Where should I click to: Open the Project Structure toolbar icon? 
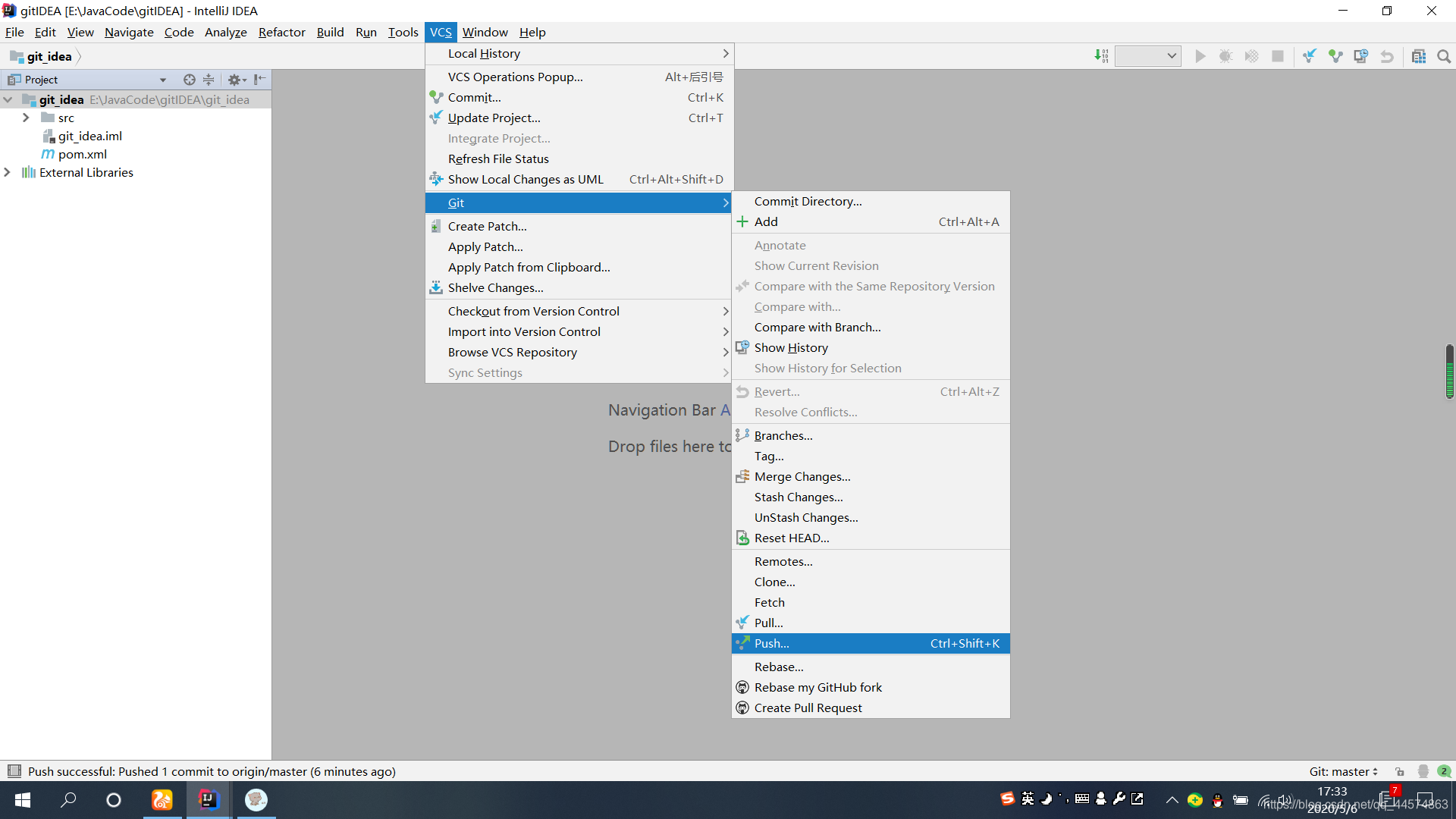(x=1419, y=56)
